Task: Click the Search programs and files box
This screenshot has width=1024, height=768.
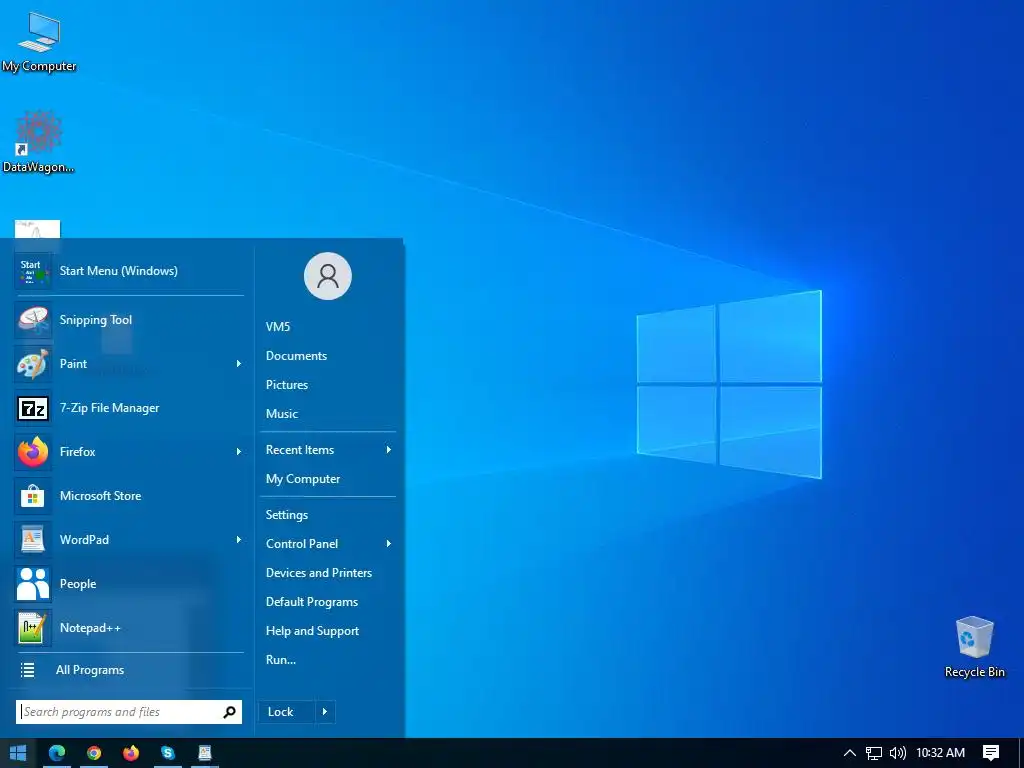Action: pyautogui.click(x=129, y=712)
